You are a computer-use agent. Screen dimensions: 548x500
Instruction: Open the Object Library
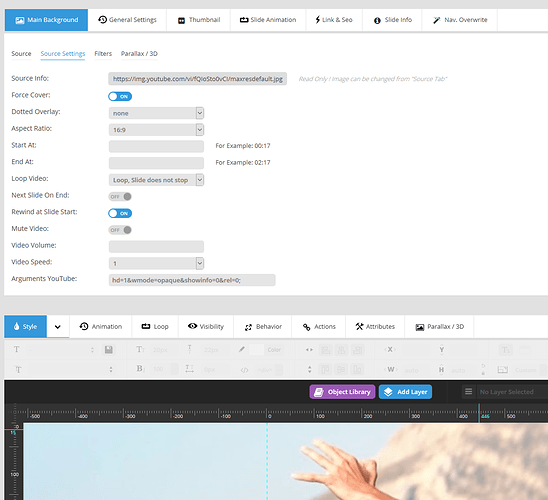[x=342, y=392]
